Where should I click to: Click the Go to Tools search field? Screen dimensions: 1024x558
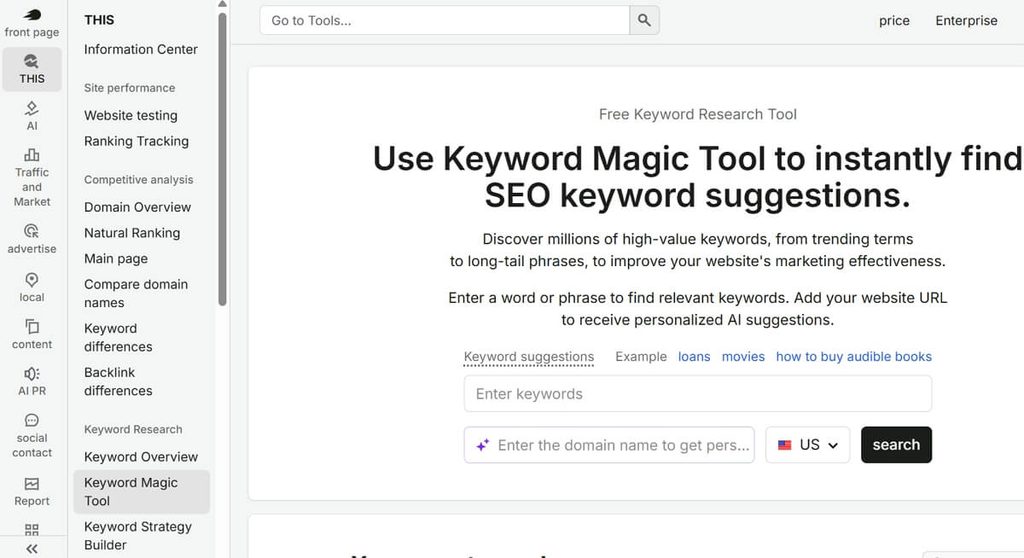point(445,20)
